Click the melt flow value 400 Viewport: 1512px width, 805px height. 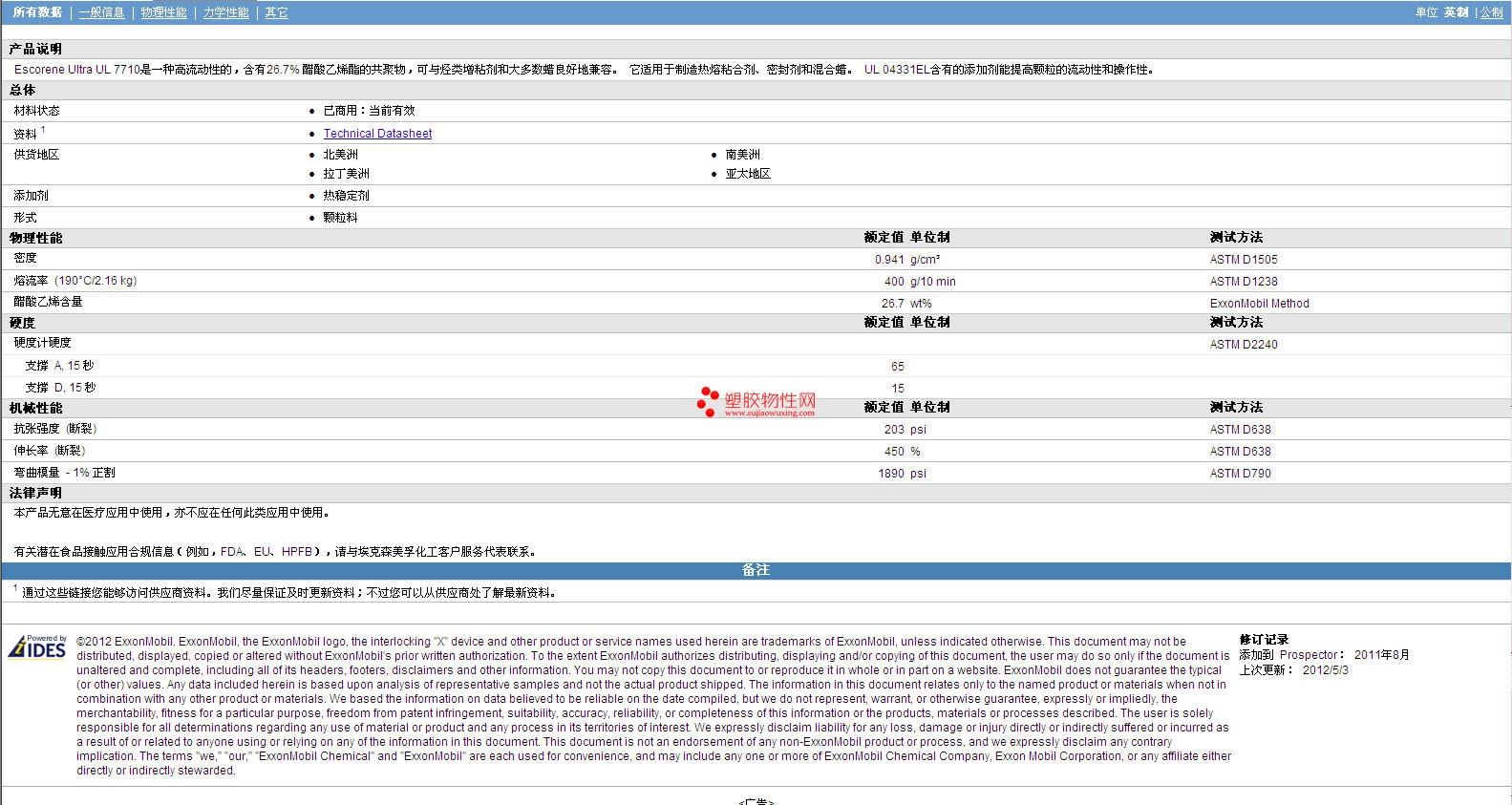(x=894, y=282)
